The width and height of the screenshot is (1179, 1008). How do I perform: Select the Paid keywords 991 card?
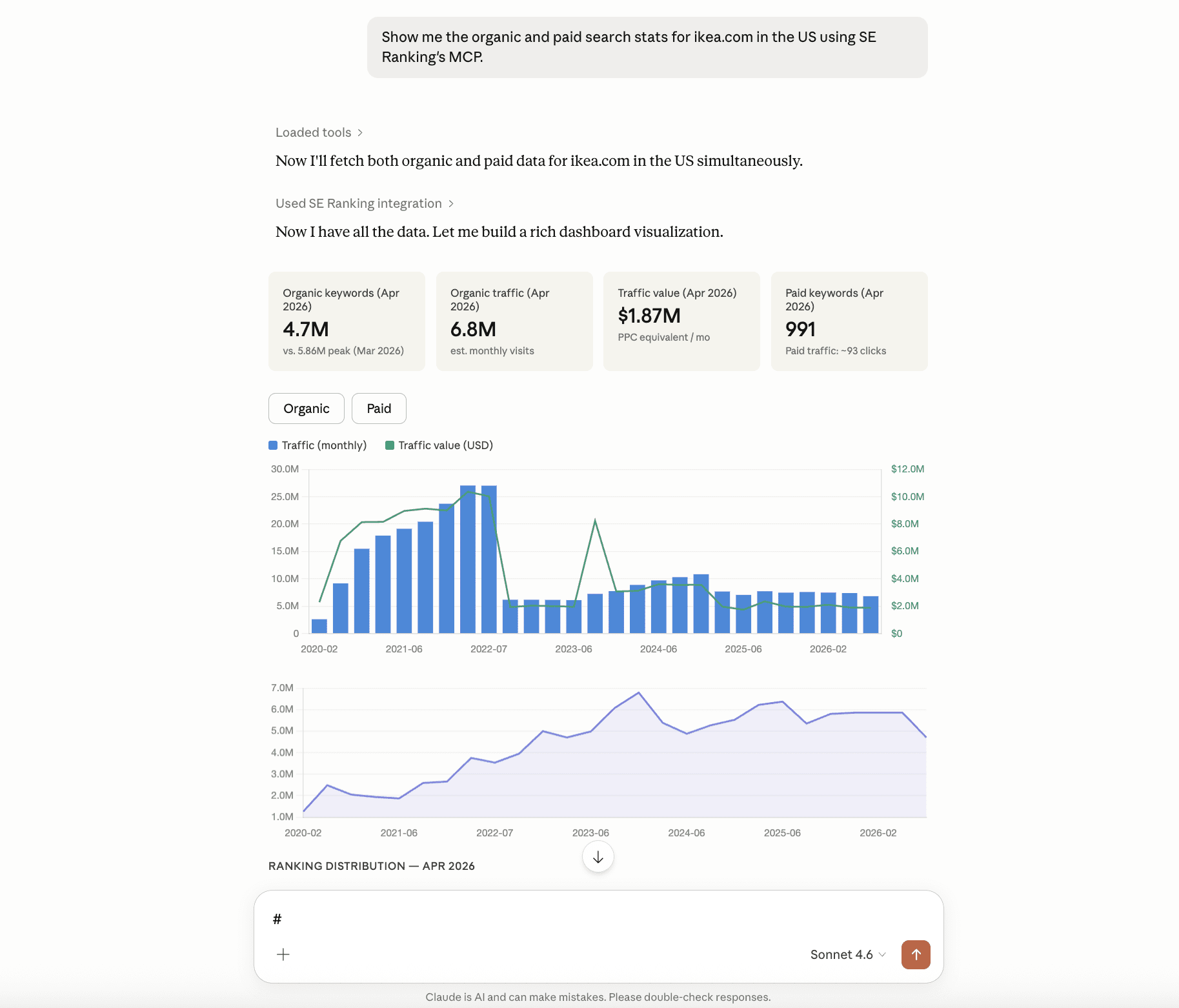pos(849,321)
